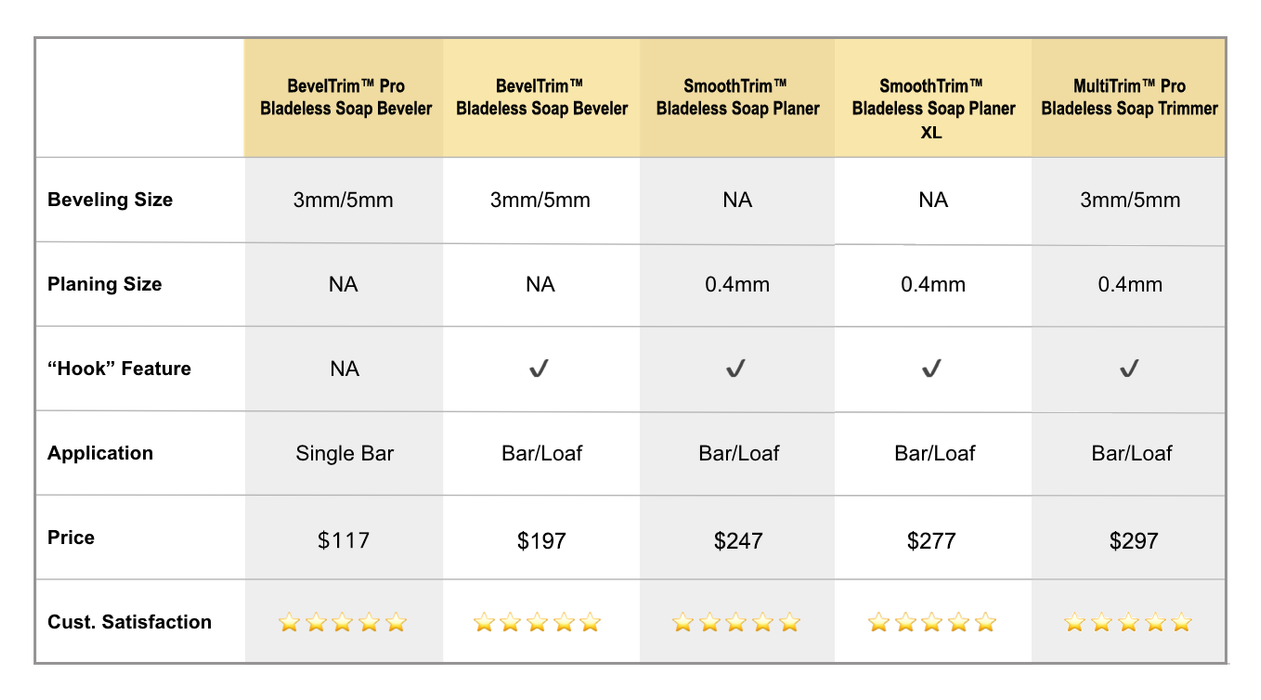
Task: Select the MultiTrim Pro Bladeless Soap Trimmer header
Action: (1130, 98)
